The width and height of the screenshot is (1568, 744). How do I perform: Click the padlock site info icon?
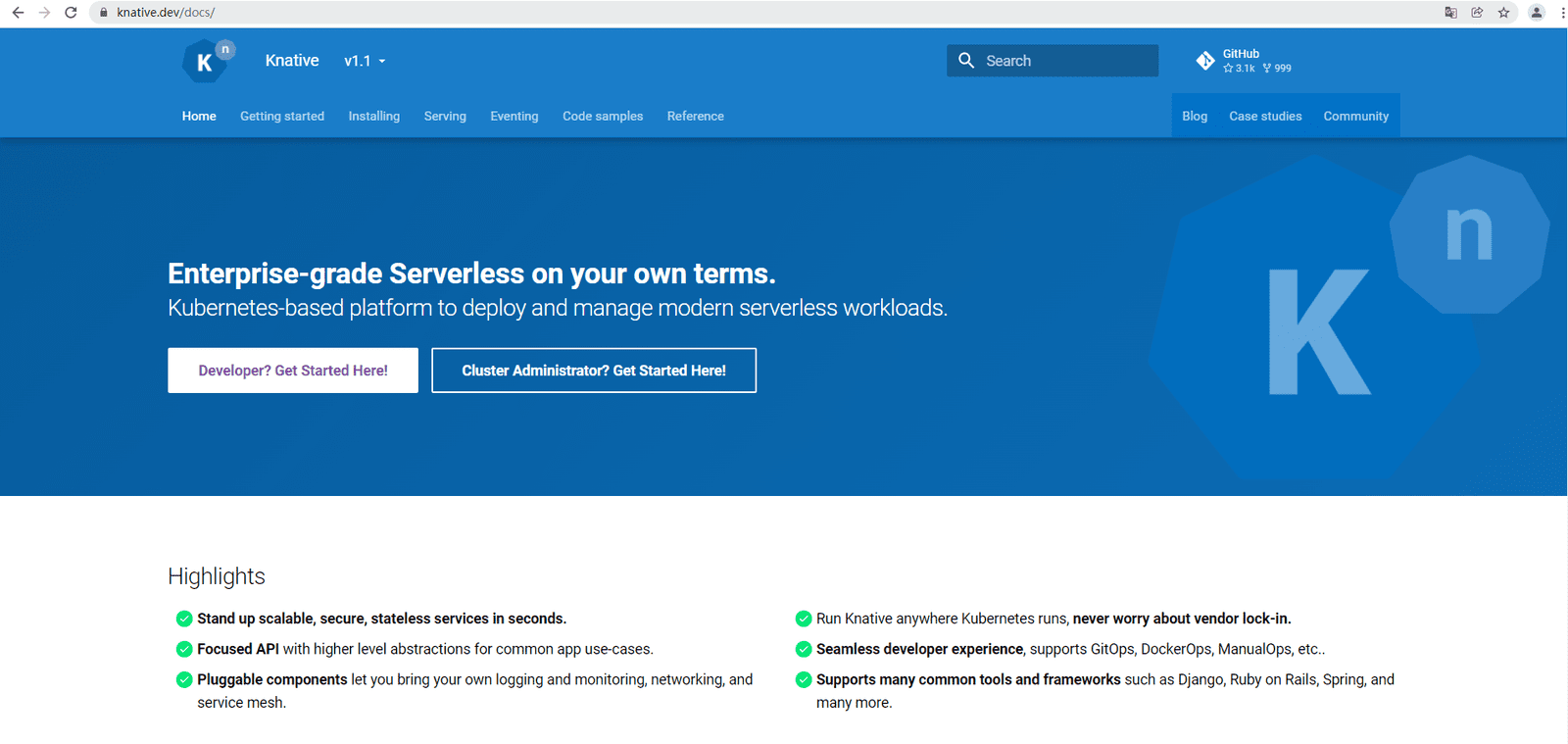pyautogui.click(x=103, y=13)
